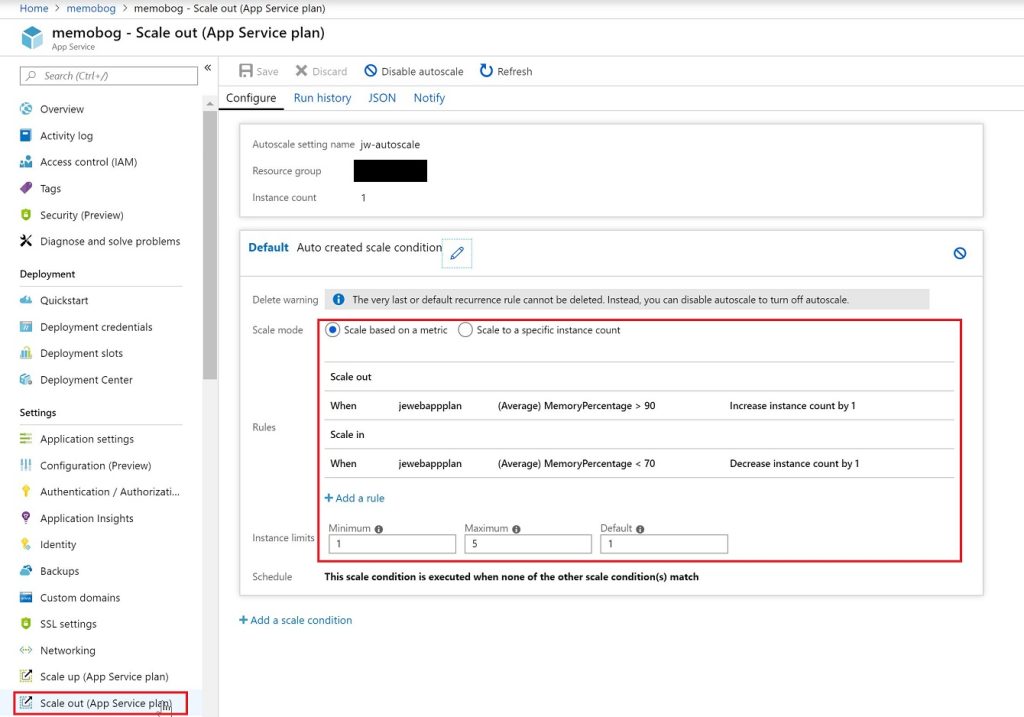This screenshot has height=717, width=1024.
Task: Click the Quickstart cloud icon
Action: pos(25,300)
